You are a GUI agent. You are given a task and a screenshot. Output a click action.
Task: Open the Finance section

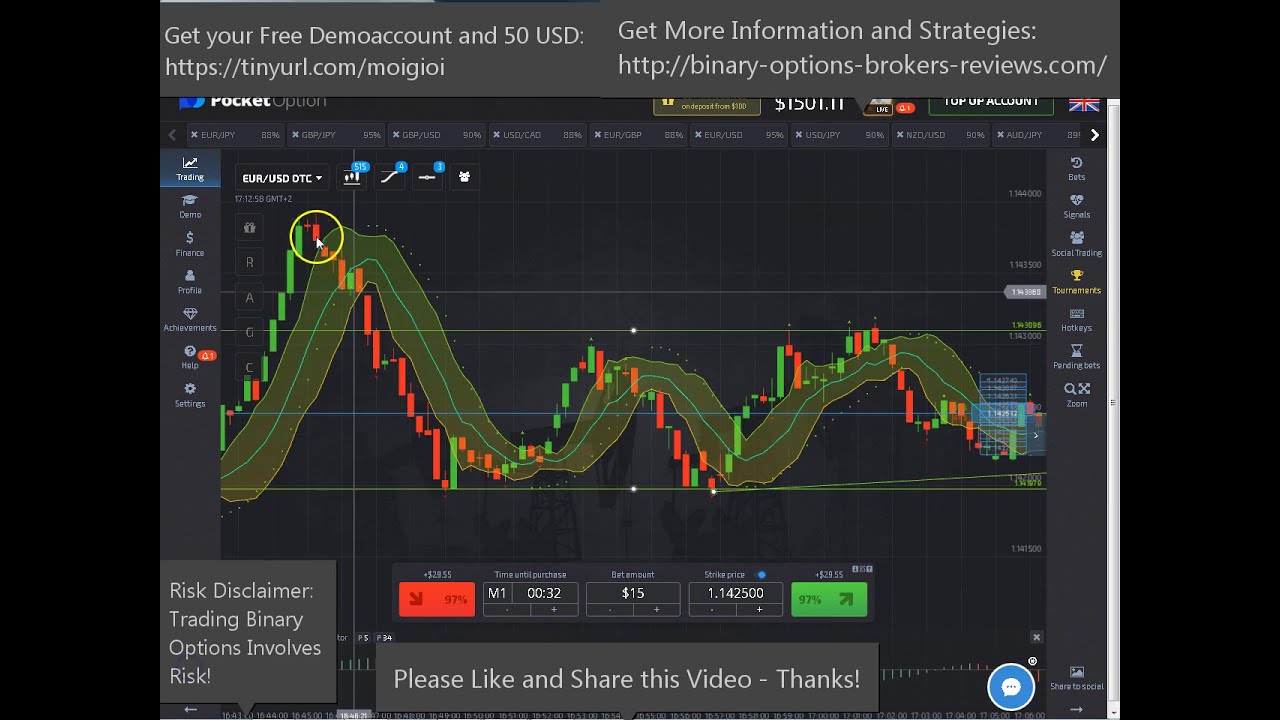coord(190,244)
